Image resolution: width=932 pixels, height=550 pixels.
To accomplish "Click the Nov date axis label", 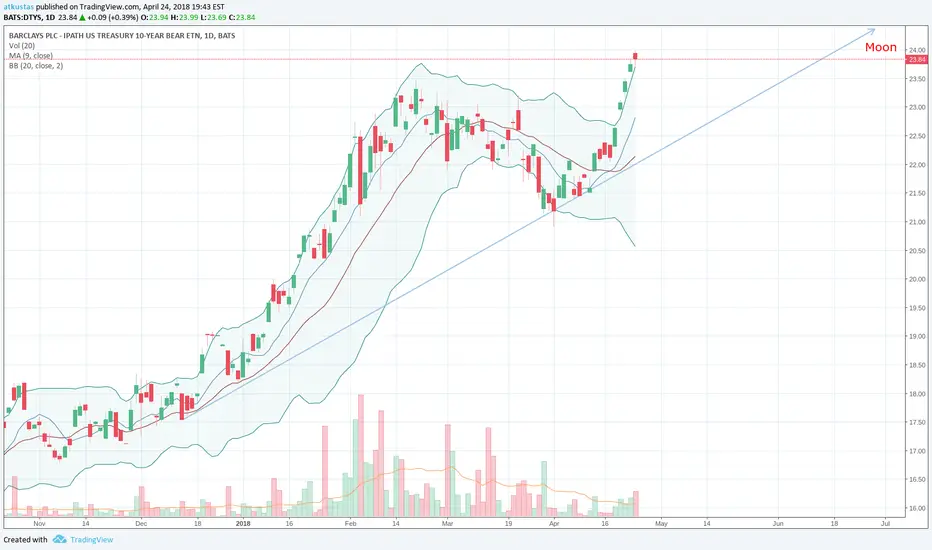I will 39,524.
